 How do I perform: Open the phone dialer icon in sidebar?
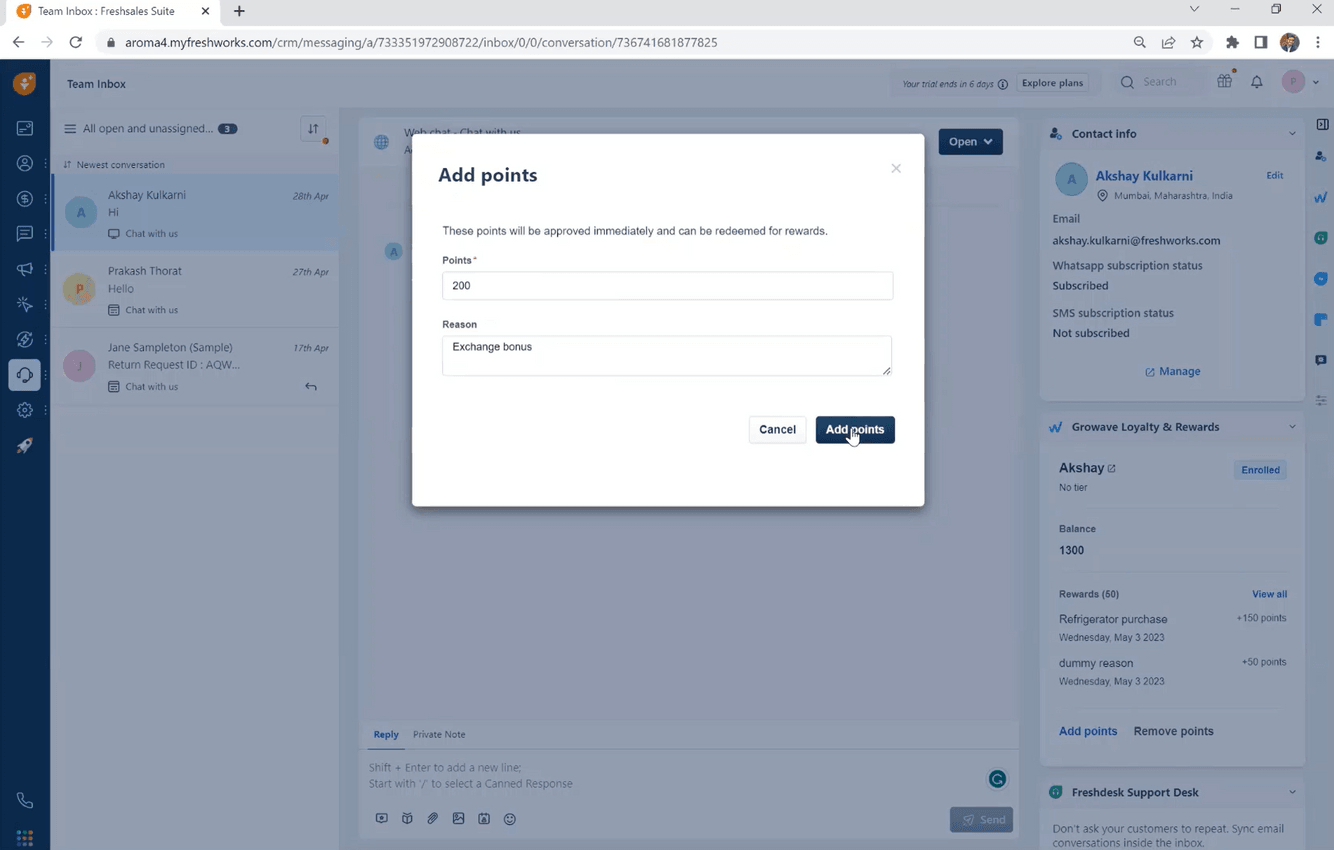(x=25, y=801)
